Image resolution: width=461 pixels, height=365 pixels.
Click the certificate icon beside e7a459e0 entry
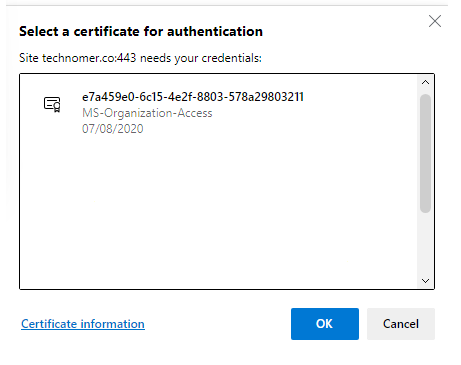(52, 104)
